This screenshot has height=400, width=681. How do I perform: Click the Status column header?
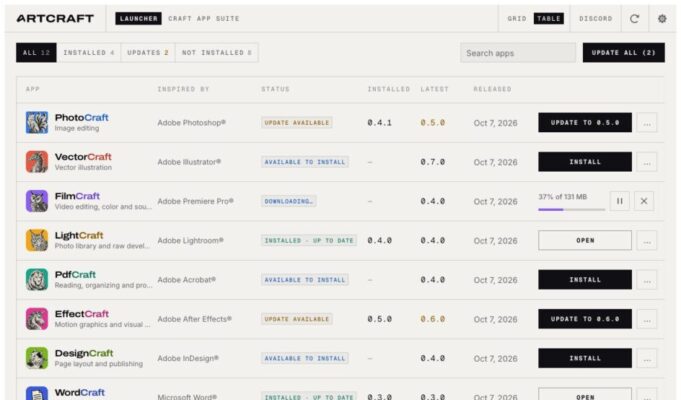275,89
